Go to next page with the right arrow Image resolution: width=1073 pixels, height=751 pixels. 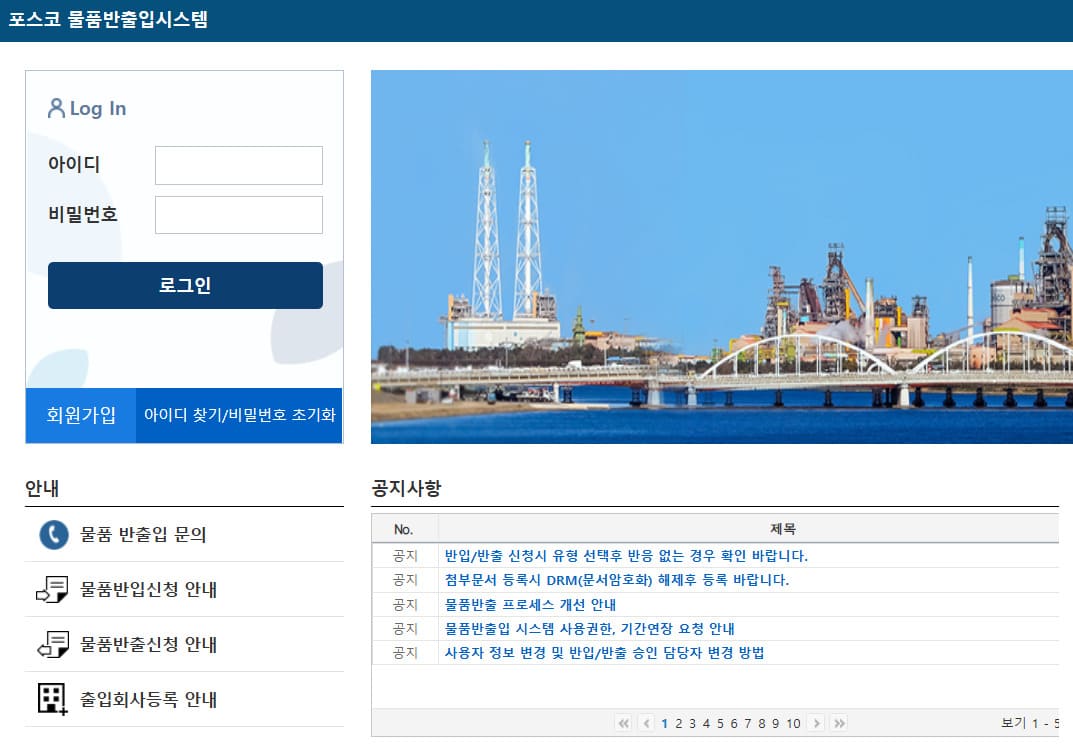(x=817, y=721)
